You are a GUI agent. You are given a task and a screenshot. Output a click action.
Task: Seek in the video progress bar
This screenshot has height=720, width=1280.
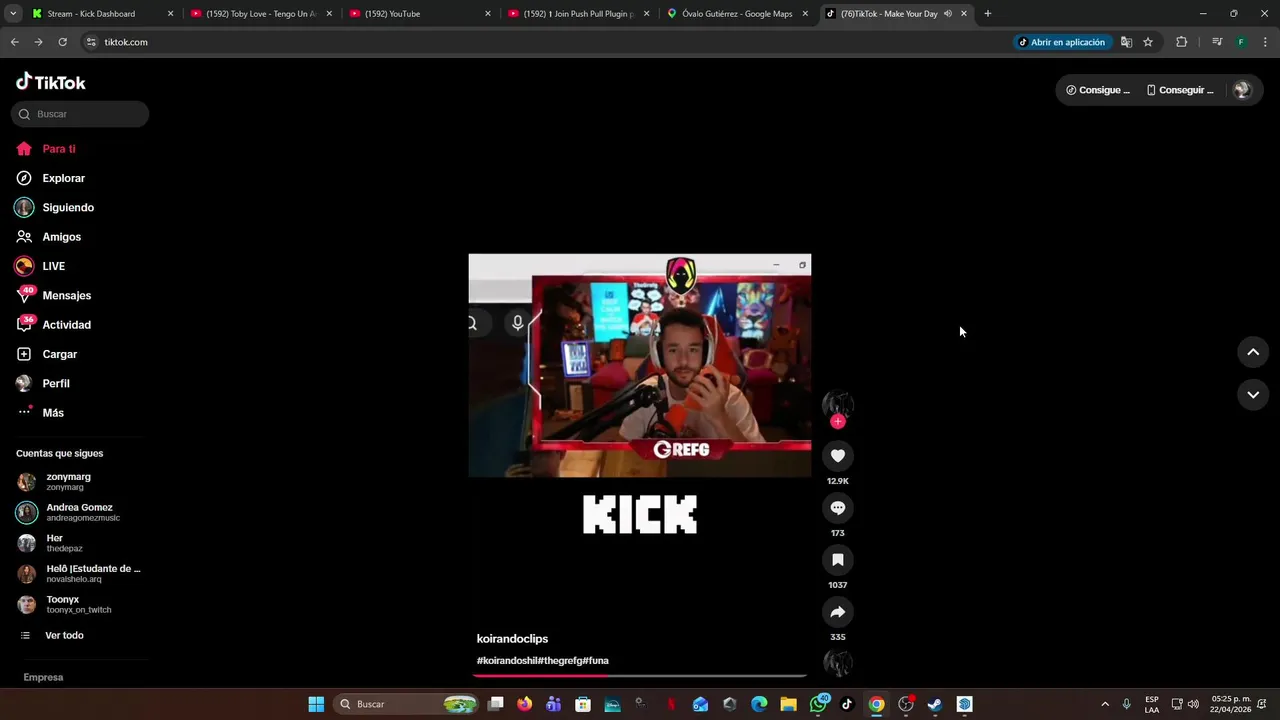tap(640, 676)
